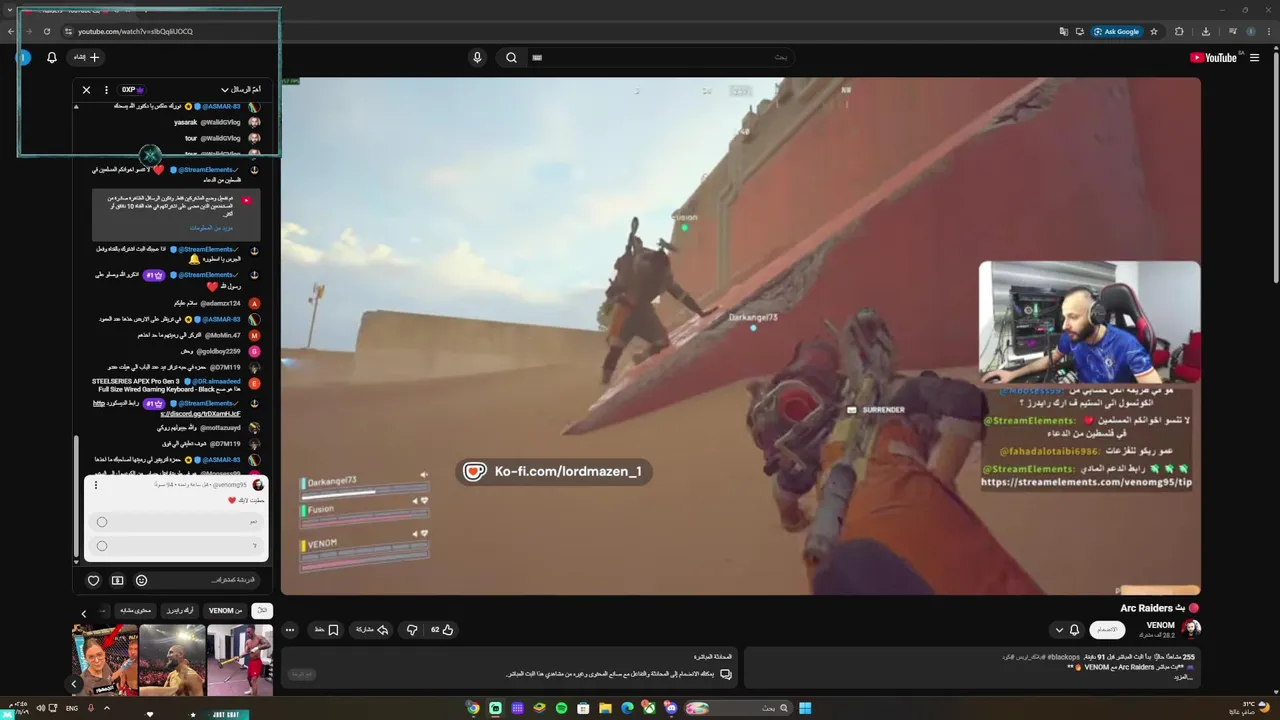This screenshot has height=720, width=1280.
Task: Select the All filter chip
Action: (262, 610)
